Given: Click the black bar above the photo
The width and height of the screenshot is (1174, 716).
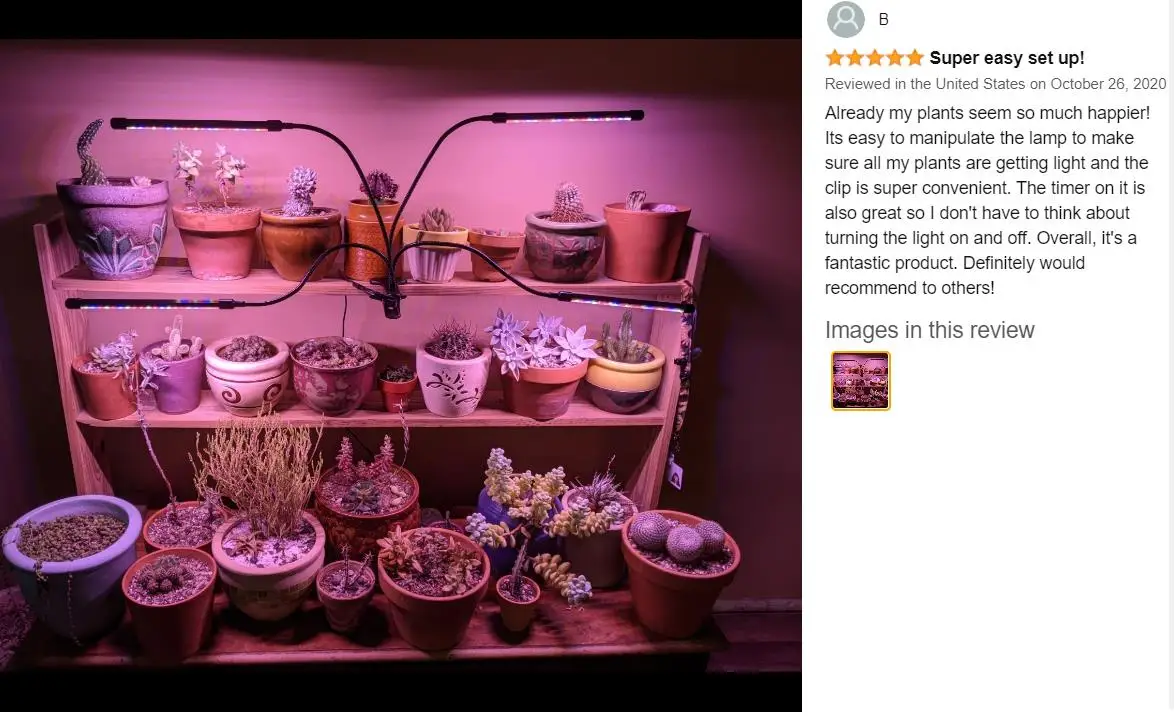Looking at the screenshot, I should (x=401, y=19).
